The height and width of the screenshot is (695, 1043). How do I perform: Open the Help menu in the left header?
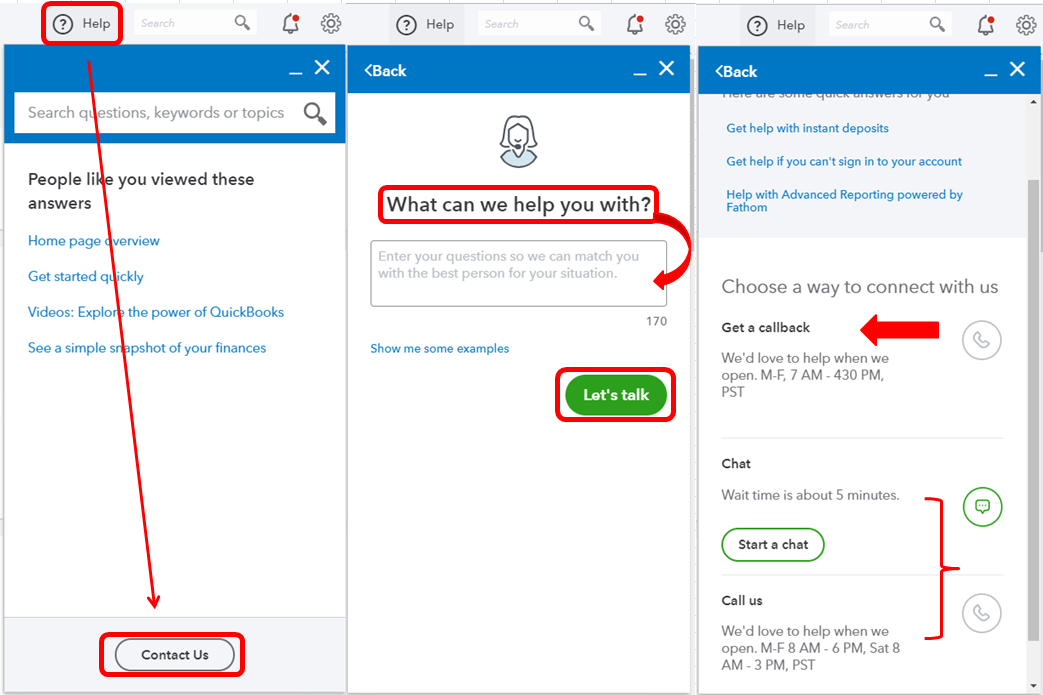(82, 24)
